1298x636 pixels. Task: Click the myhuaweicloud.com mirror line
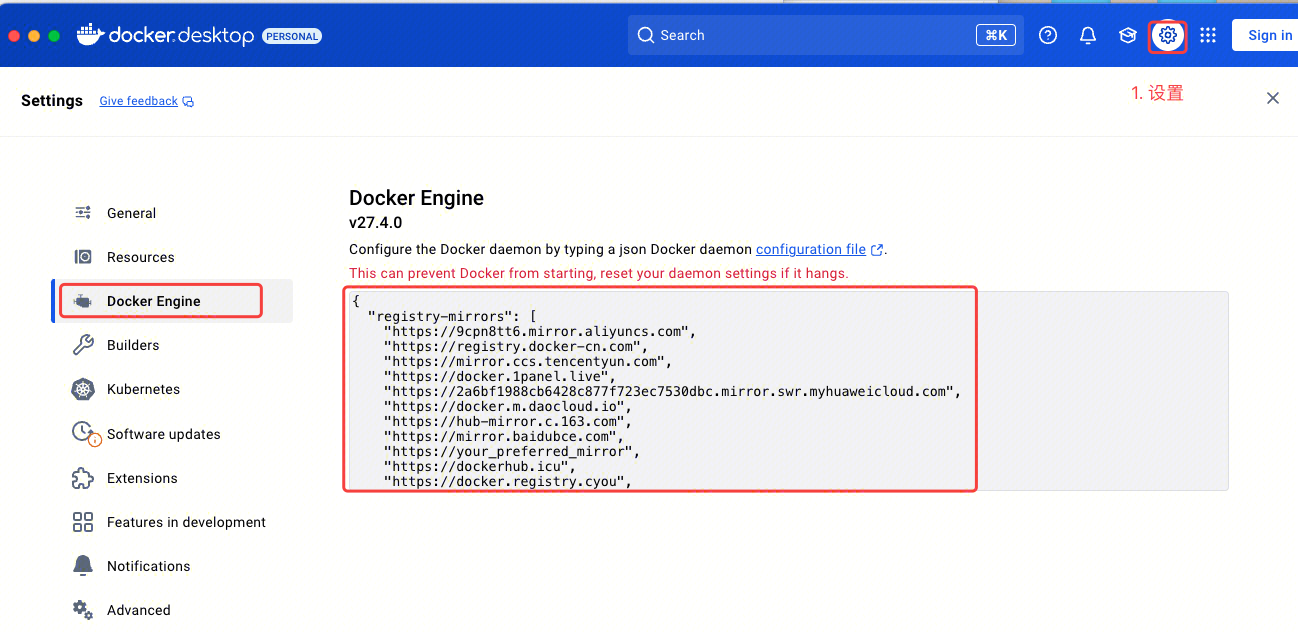click(x=672, y=391)
